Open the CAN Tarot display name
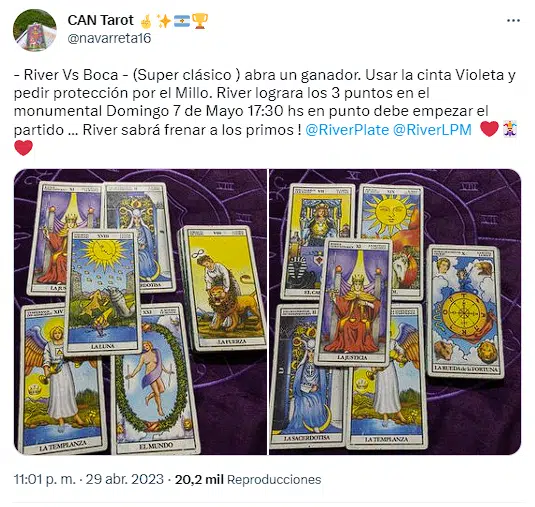This screenshot has width=535, height=507. 100,20
